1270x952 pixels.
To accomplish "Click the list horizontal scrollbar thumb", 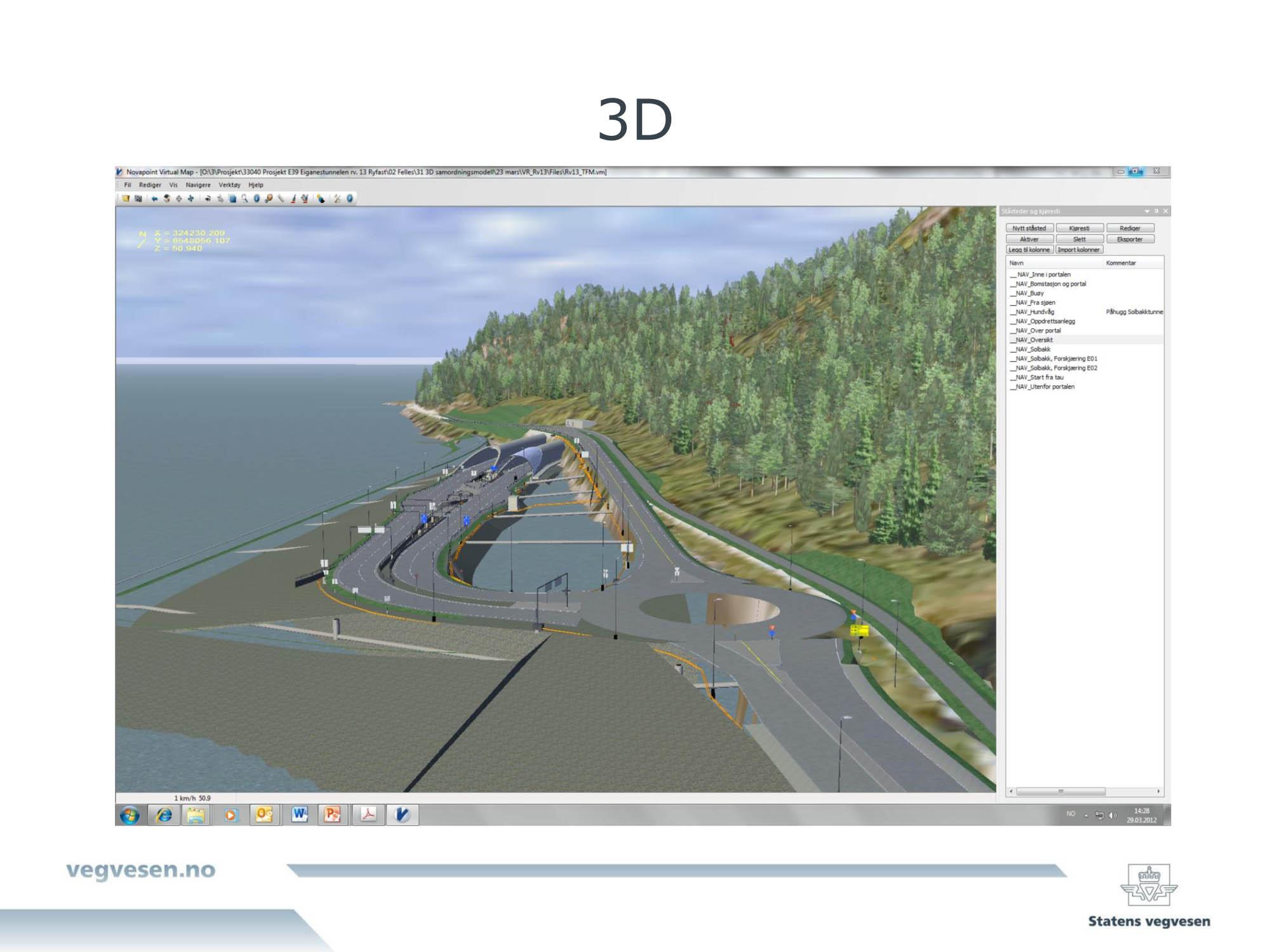I will click(1060, 791).
